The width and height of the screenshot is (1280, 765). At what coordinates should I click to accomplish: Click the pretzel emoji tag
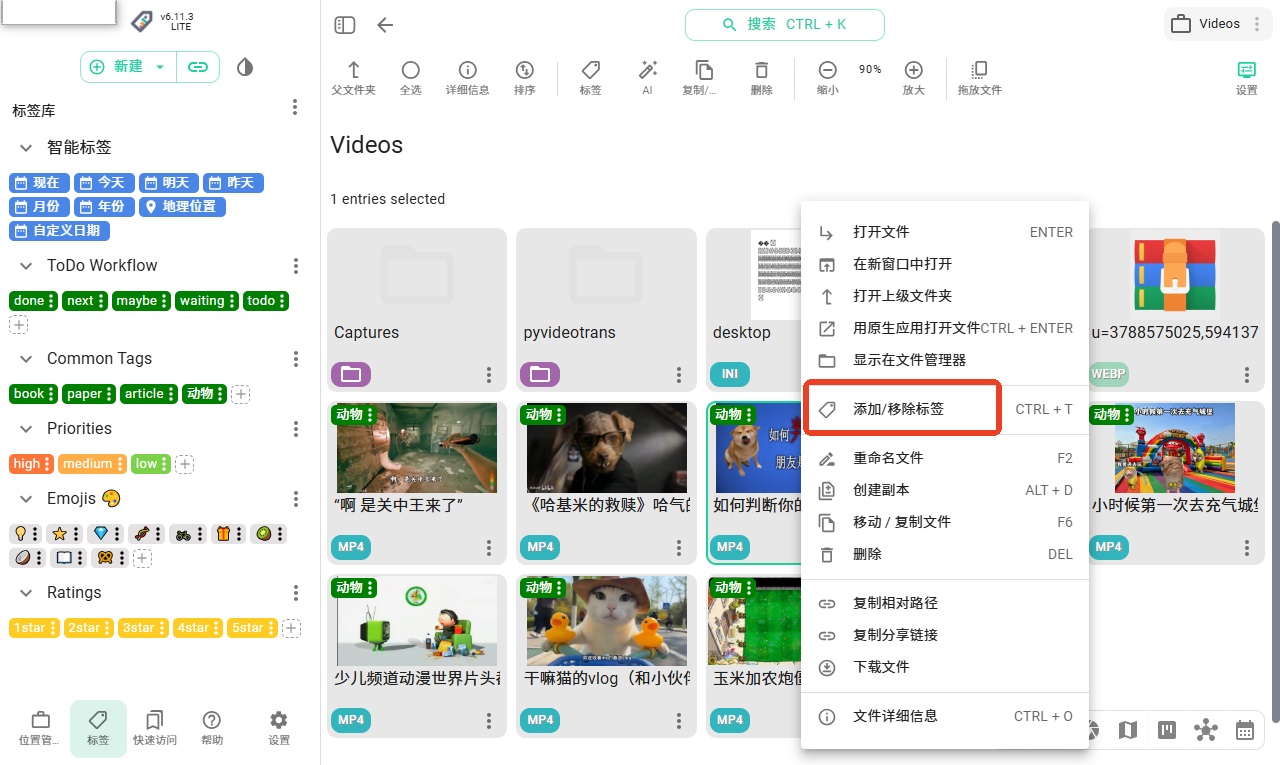tap(109, 558)
